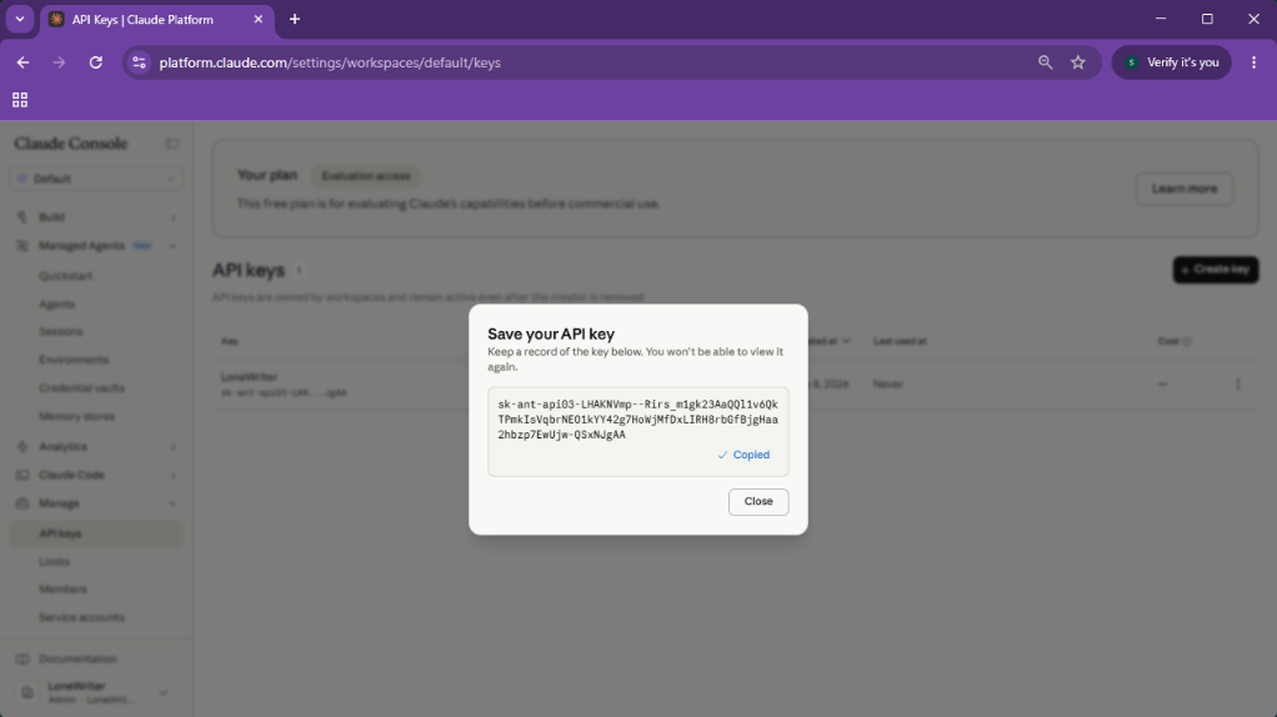The width and height of the screenshot is (1277, 717).
Task: Minimize the browser window
Action: click(1160, 19)
